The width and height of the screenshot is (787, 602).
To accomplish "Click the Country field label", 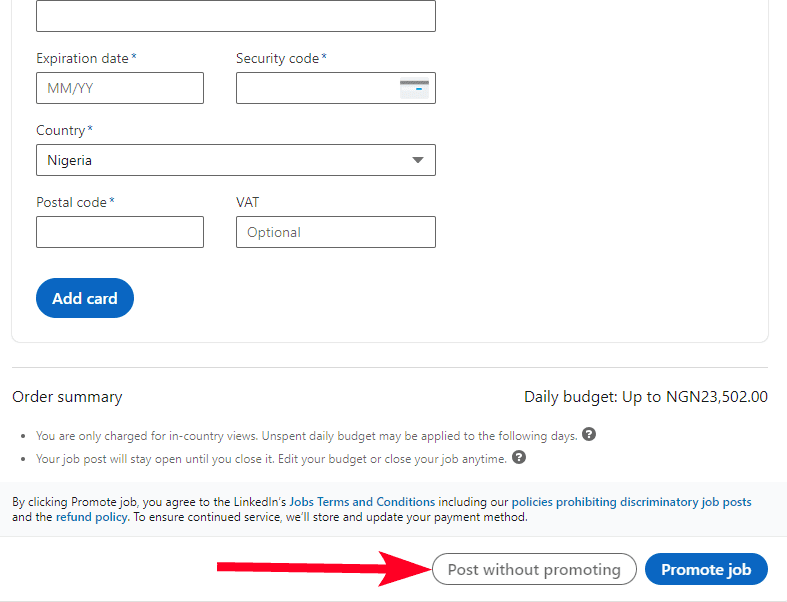I will pyautogui.click(x=61, y=130).
